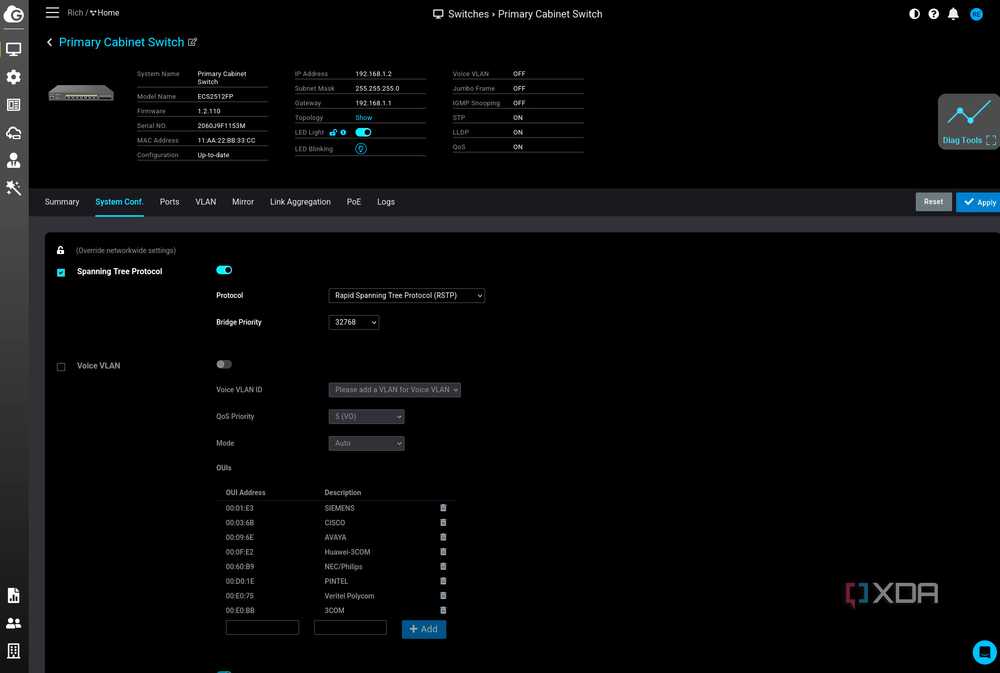Delete the Huawei-3COM OUI entry
Viewport: 1000px width, 673px height.
[x=443, y=552]
